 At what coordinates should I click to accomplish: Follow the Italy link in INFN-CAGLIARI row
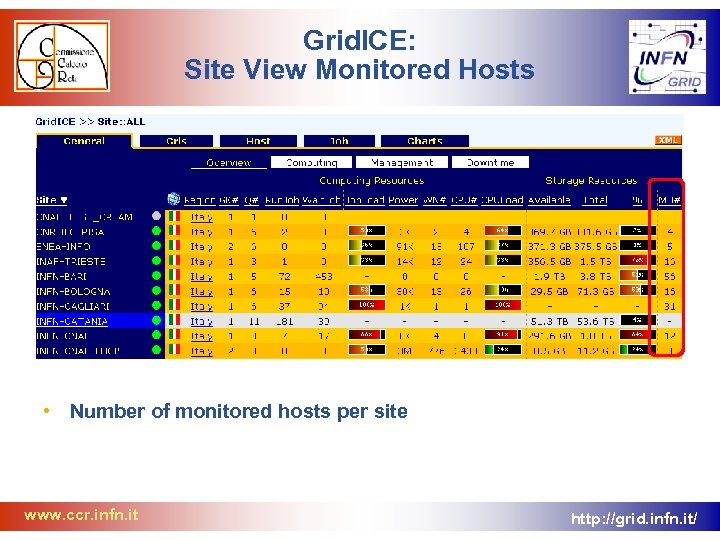click(x=201, y=306)
